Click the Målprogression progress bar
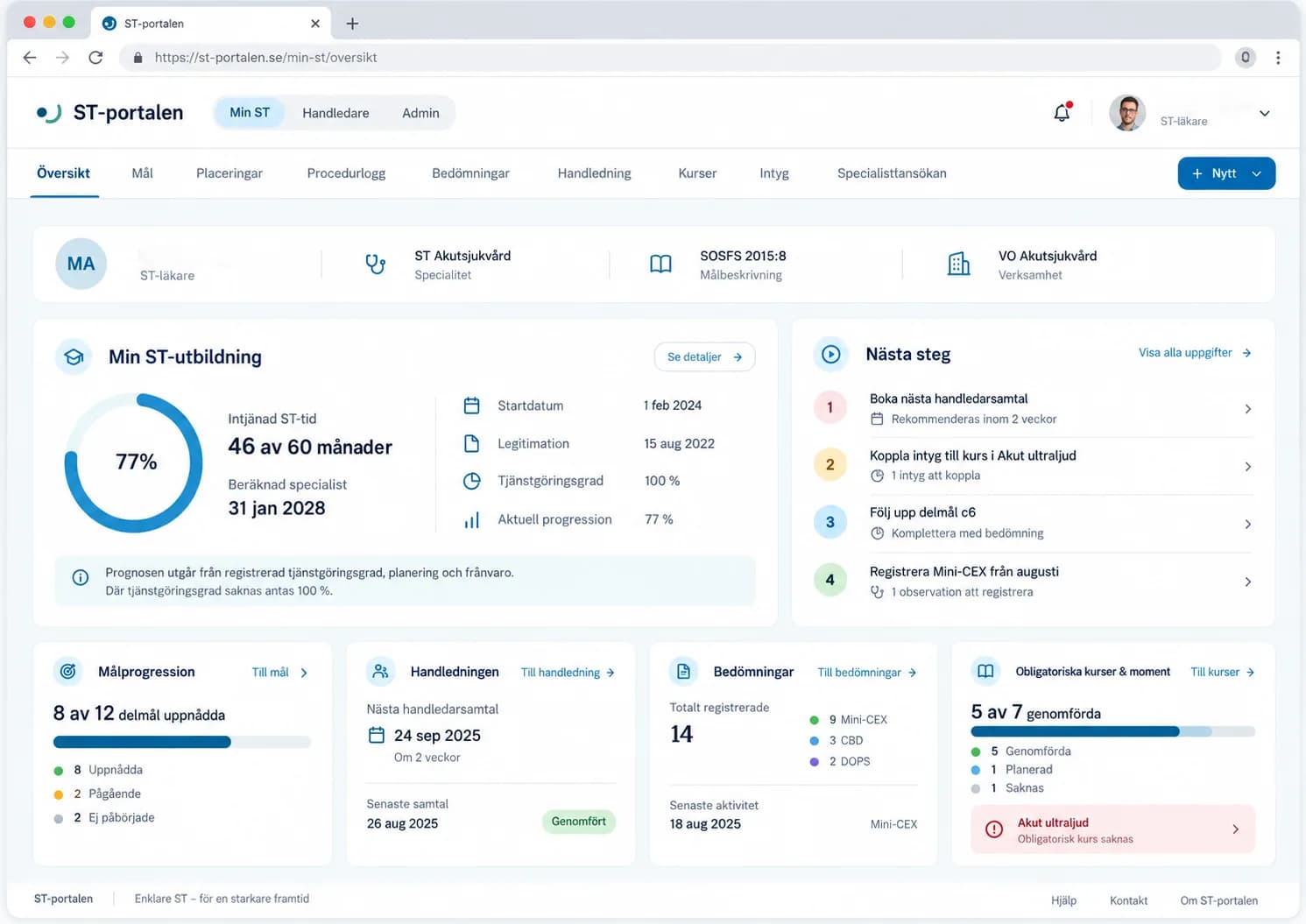1306x924 pixels. click(182, 742)
